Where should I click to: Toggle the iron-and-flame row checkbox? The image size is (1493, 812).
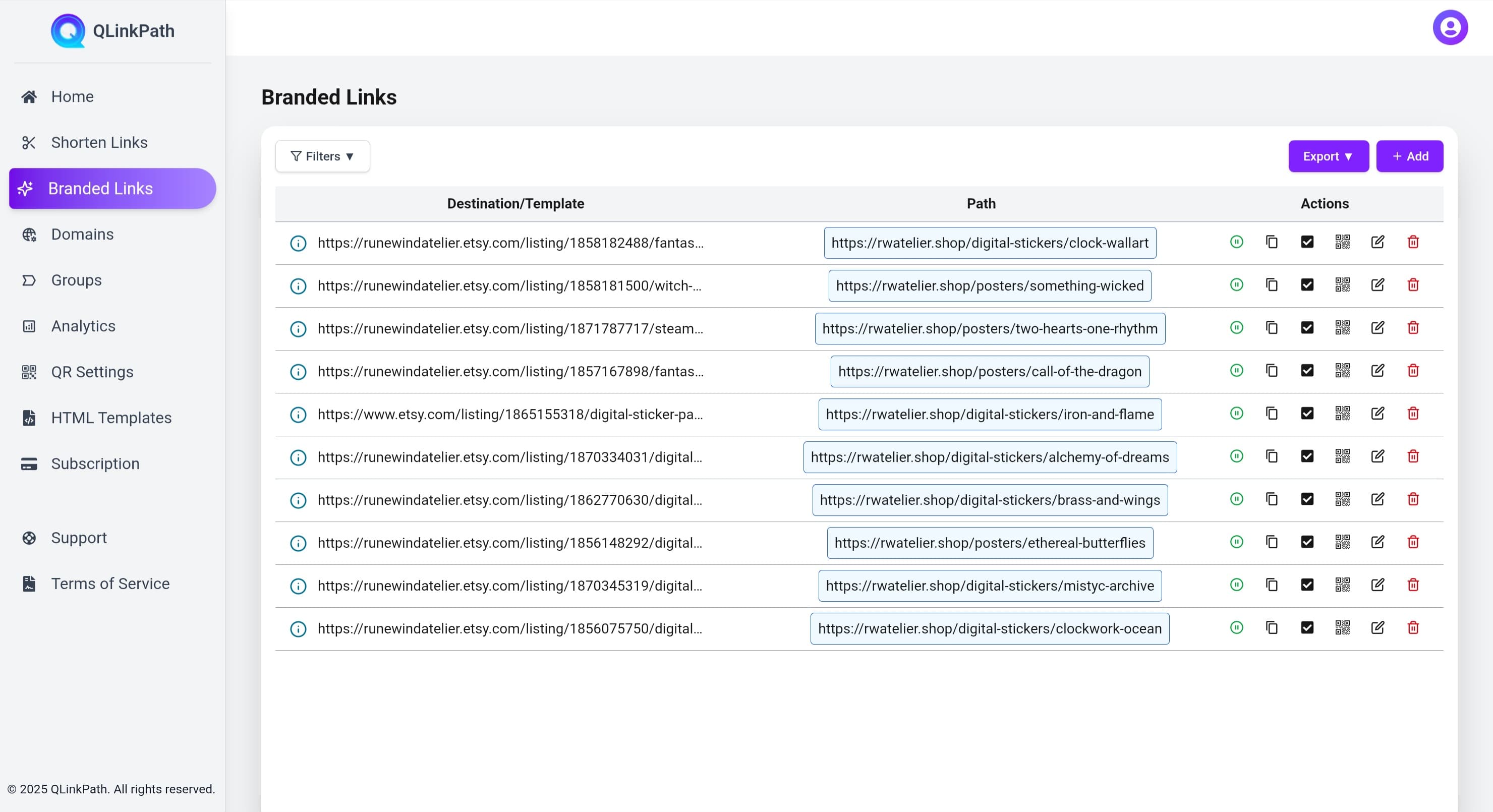tap(1307, 413)
